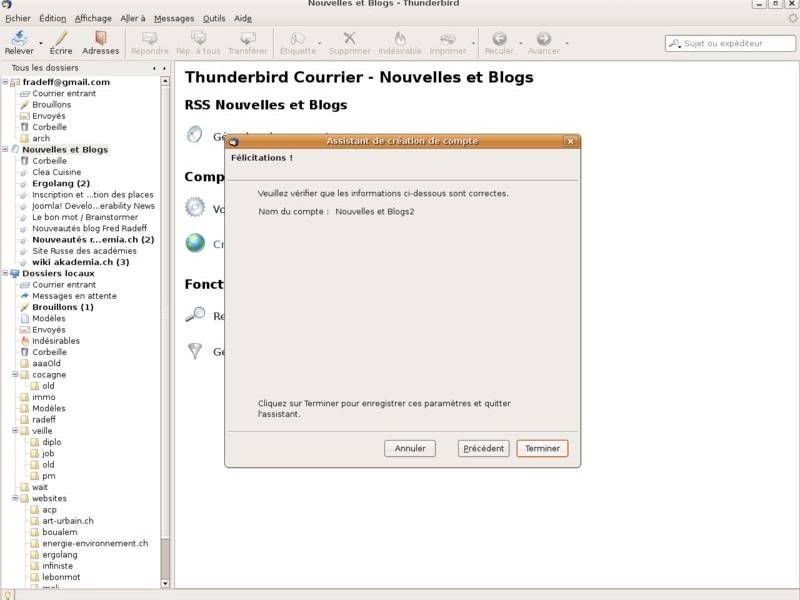Open the Affichage menu
Image resolution: width=800 pixels, height=600 pixels.
click(x=93, y=18)
